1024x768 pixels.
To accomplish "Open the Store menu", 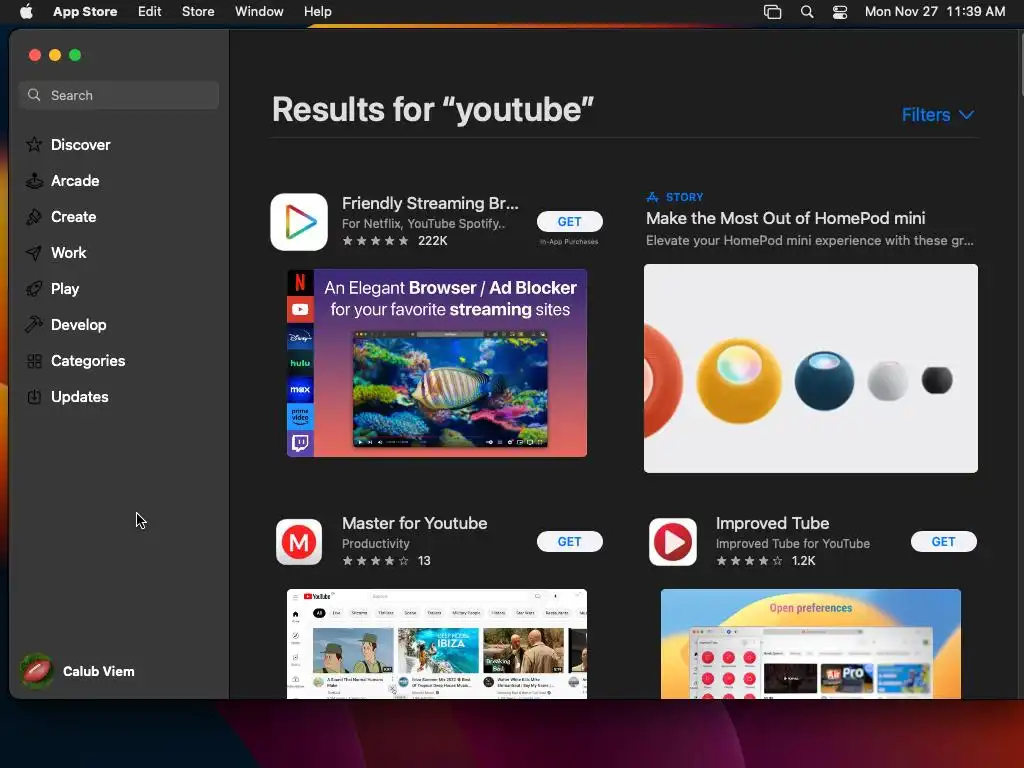I will [x=198, y=12].
